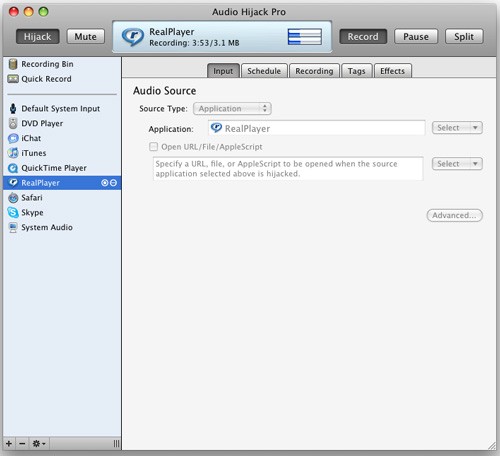This screenshot has width=500, height=456.
Task: Switch to the Effects tab
Action: tap(393, 71)
